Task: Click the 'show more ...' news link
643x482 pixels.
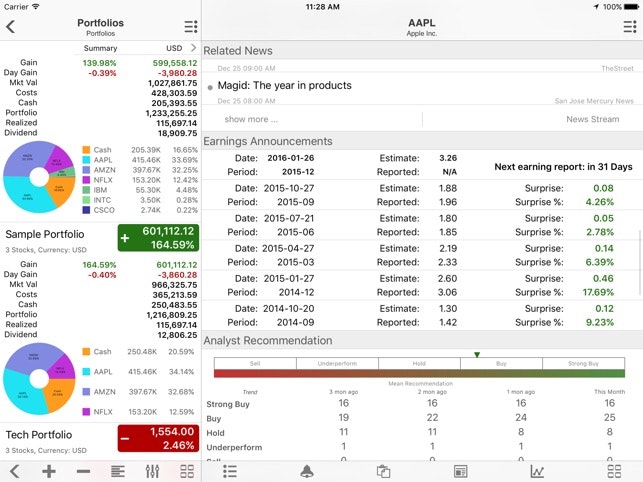Action: click(251, 119)
